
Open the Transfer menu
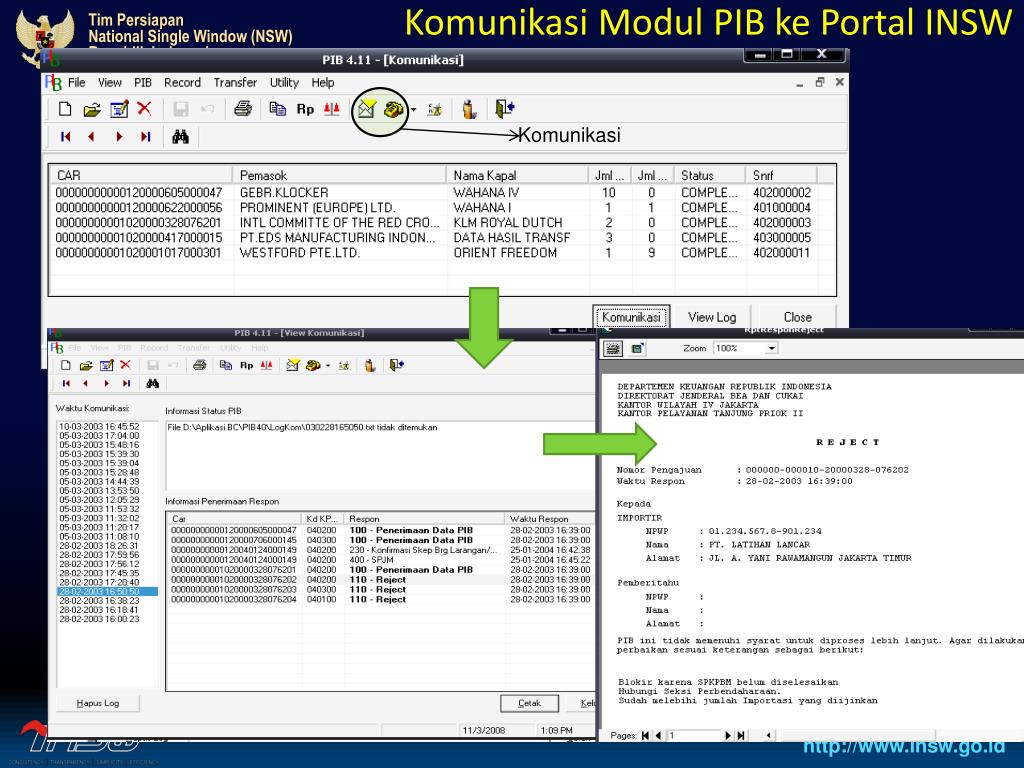(x=235, y=83)
